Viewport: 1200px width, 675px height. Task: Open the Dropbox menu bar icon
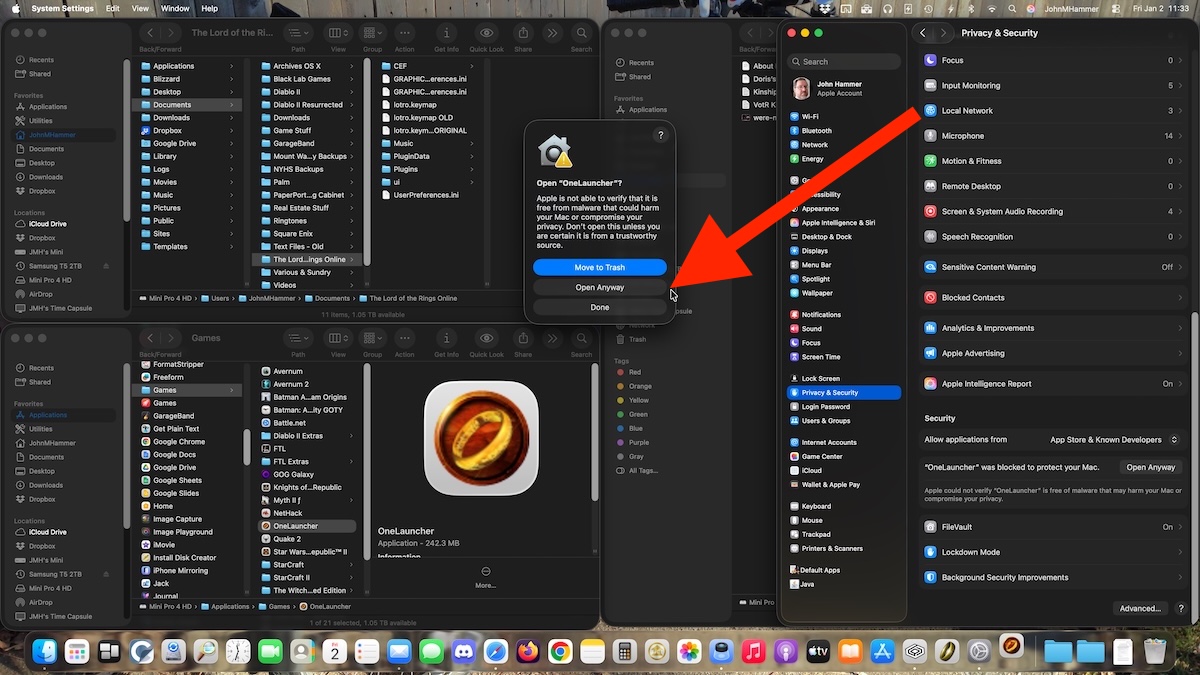pos(824,8)
